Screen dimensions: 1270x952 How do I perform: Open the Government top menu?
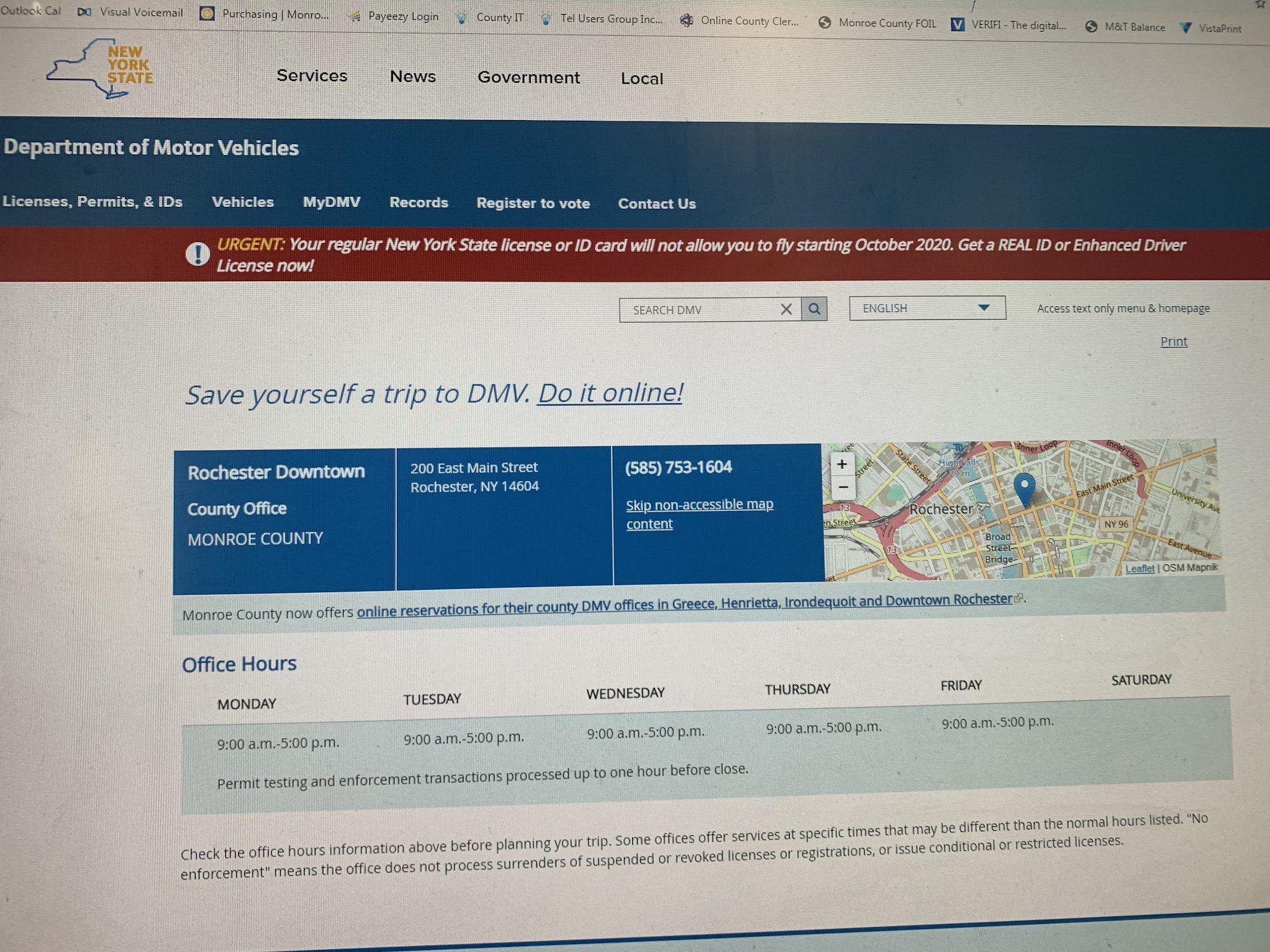(x=528, y=77)
